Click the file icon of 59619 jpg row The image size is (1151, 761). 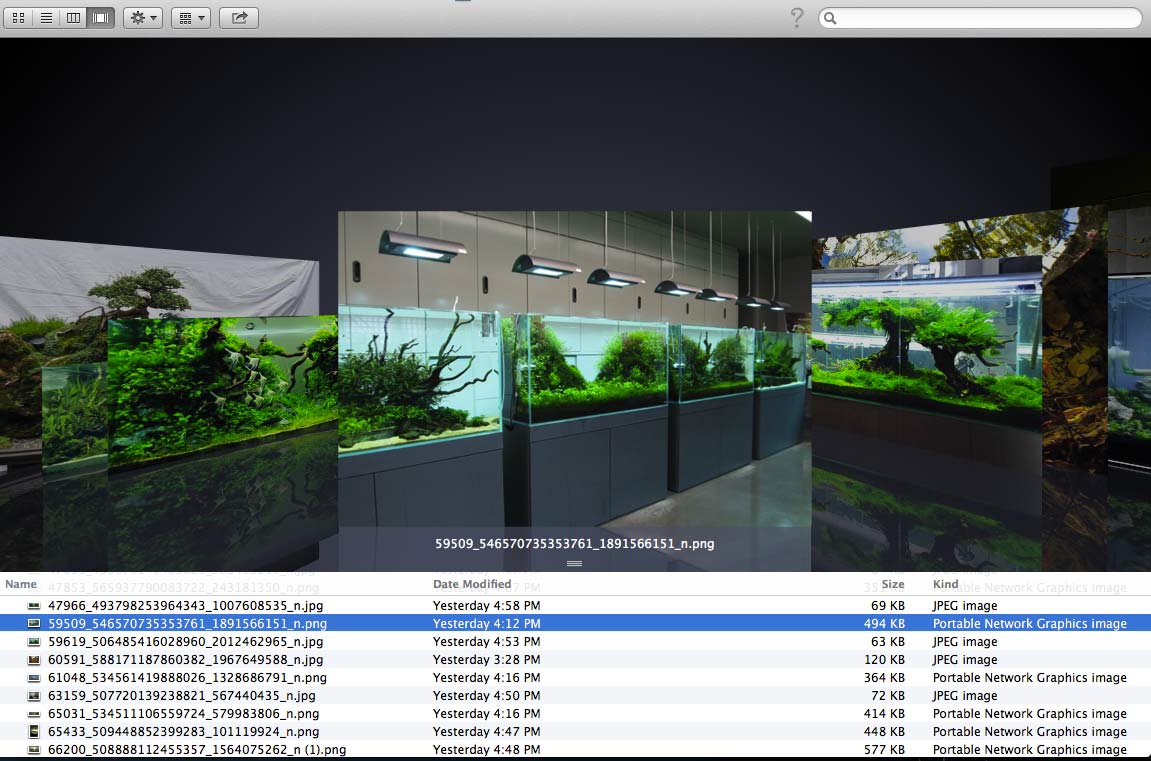[x=34, y=641]
